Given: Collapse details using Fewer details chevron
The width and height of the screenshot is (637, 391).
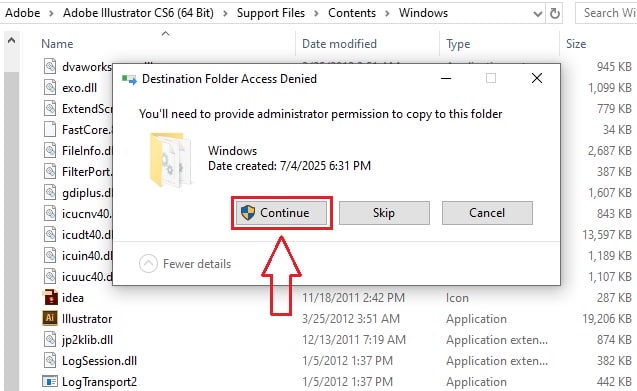Looking at the screenshot, I should click(x=148, y=264).
